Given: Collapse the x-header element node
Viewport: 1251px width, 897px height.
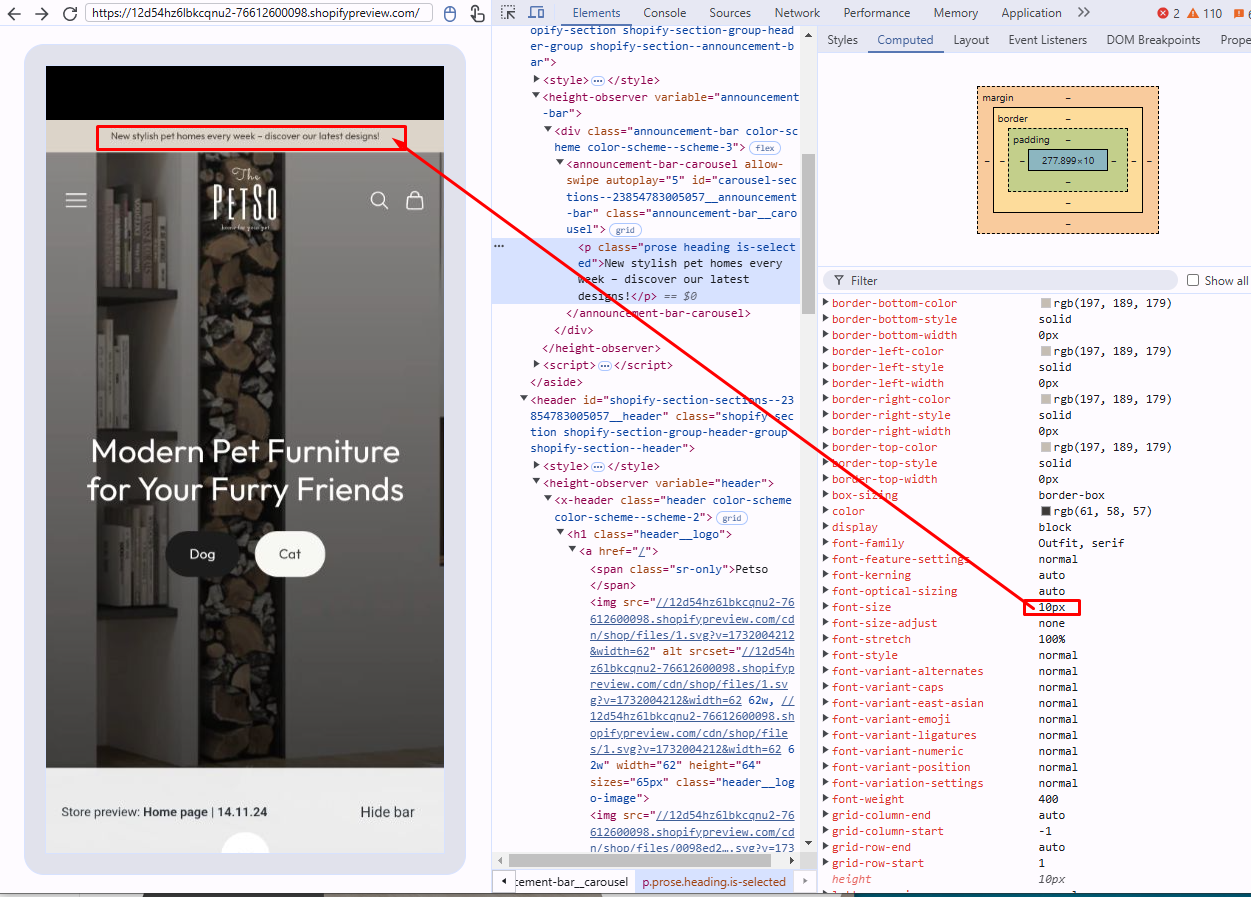Looking at the screenshot, I should click(549, 500).
